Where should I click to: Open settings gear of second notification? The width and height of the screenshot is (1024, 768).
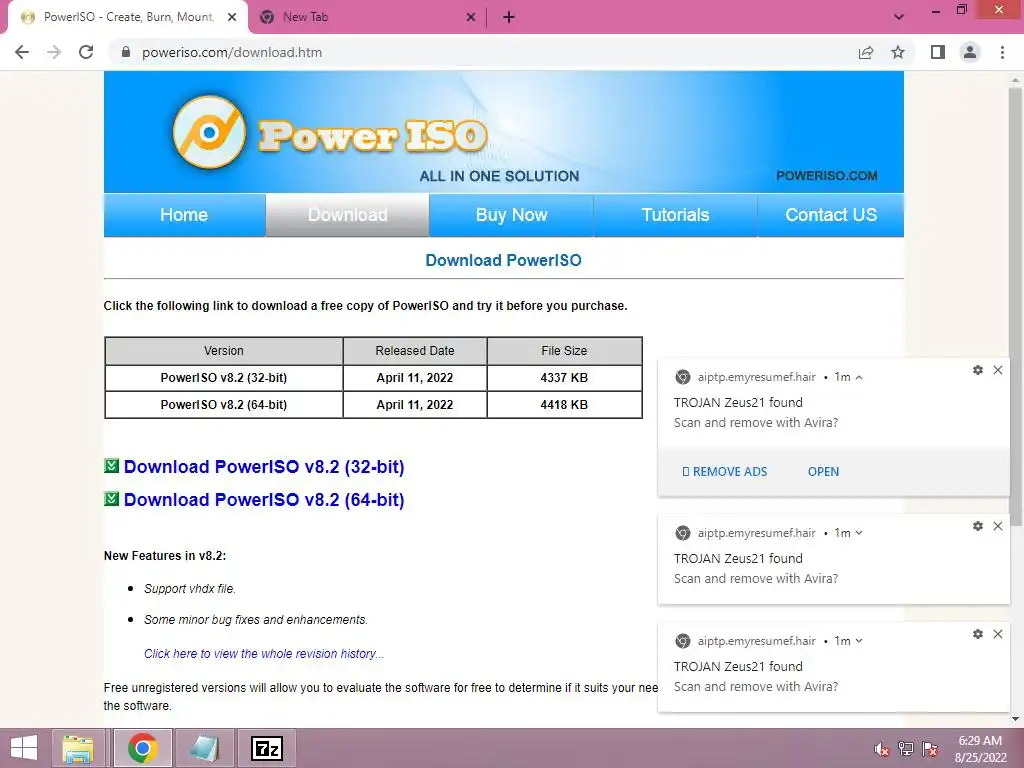pyautogui.click(x=978, y=526)
